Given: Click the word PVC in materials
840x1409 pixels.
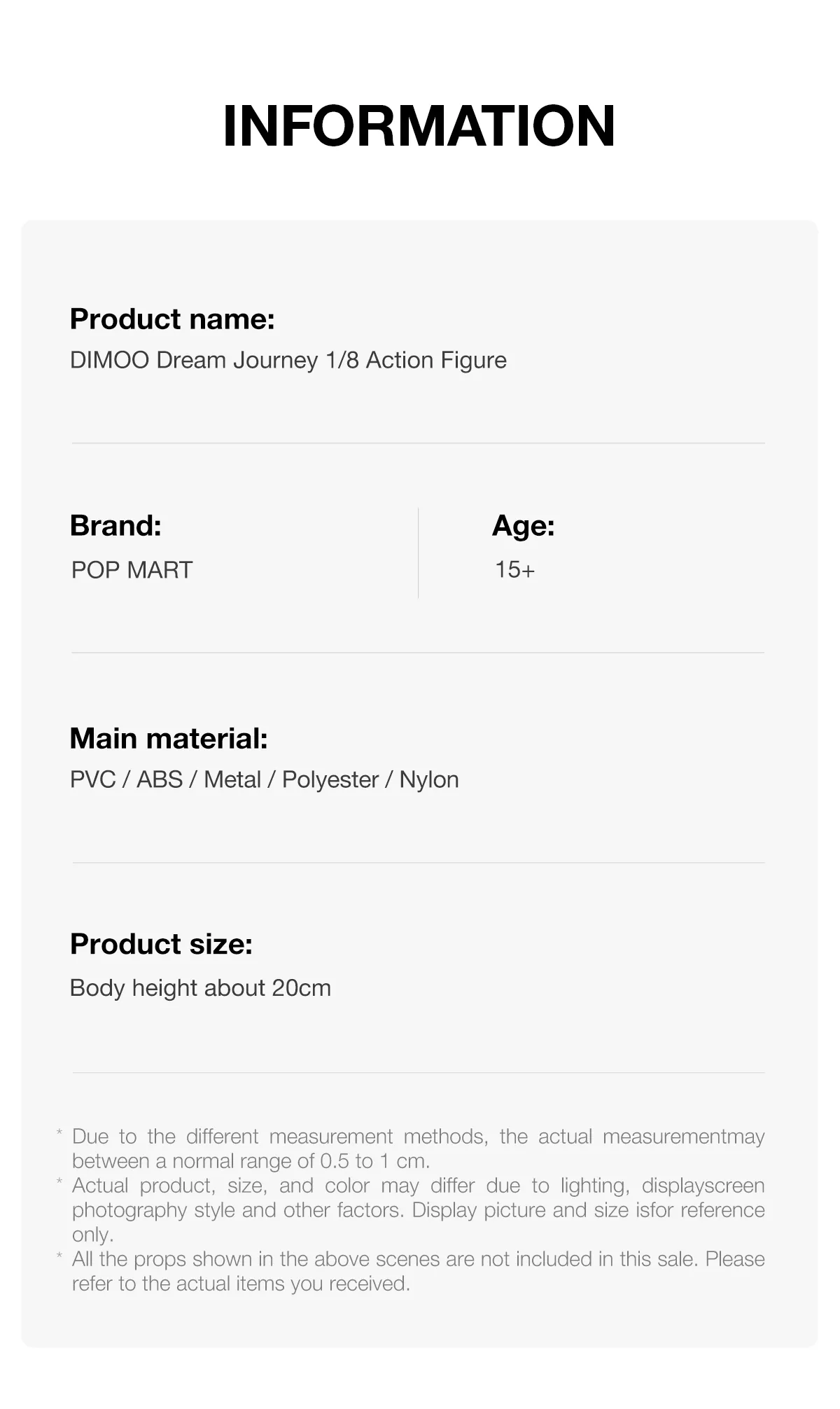Looking at the screenshot, I should pyautogui.click(x=92, y=780).
